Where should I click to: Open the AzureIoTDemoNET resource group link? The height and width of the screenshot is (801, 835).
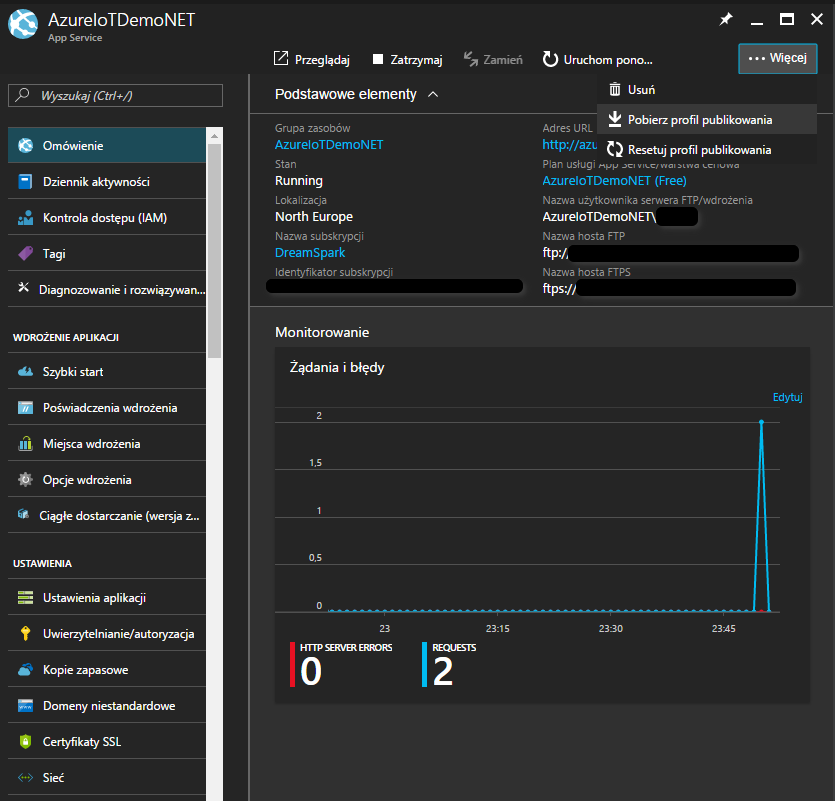coord(329,144)
